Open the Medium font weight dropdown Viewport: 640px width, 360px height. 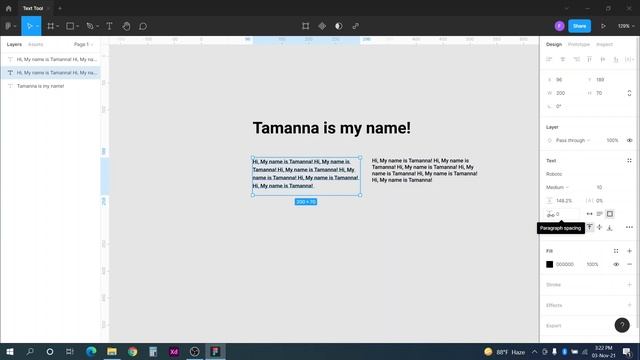point(557,187)
